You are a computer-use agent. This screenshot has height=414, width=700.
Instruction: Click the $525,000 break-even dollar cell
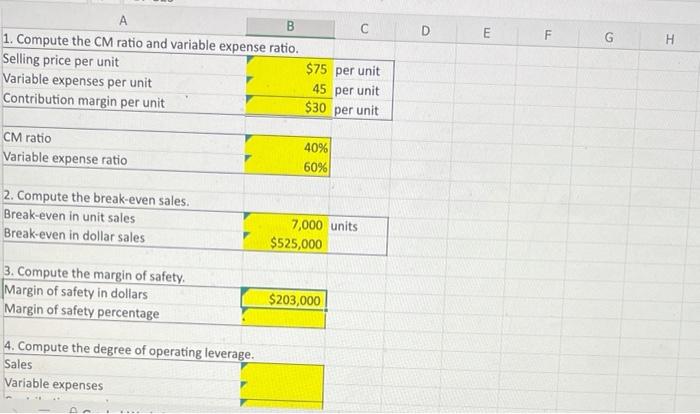(285, 243)
